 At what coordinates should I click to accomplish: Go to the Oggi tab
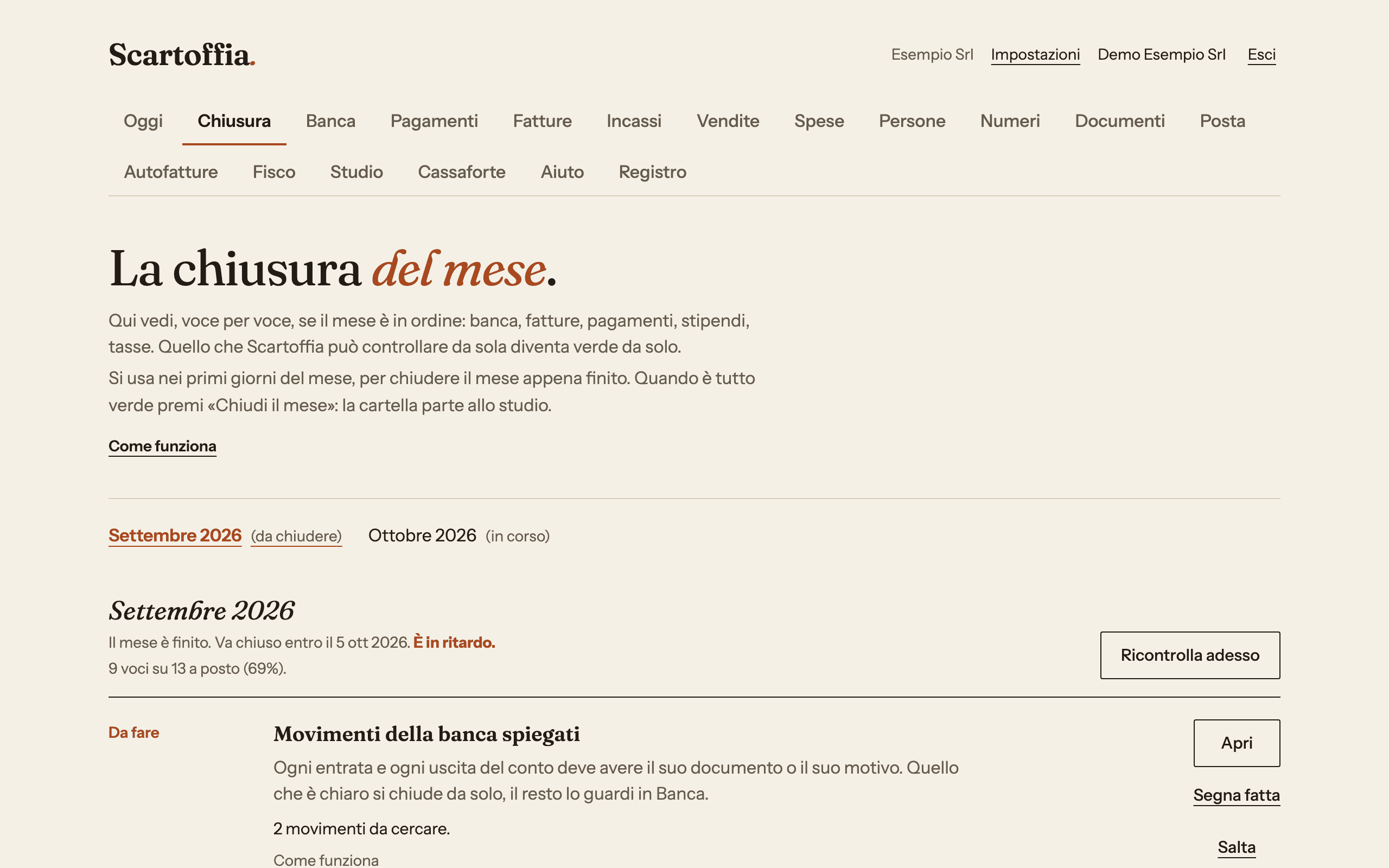143,121
